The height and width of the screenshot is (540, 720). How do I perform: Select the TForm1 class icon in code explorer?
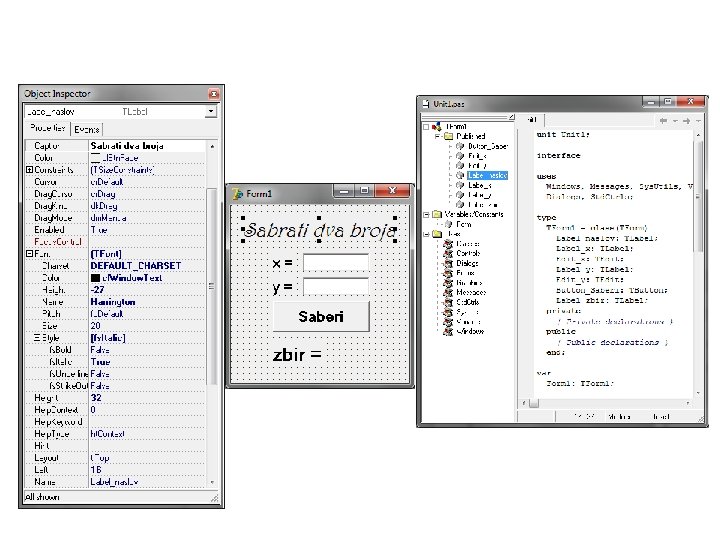point(437,126)
